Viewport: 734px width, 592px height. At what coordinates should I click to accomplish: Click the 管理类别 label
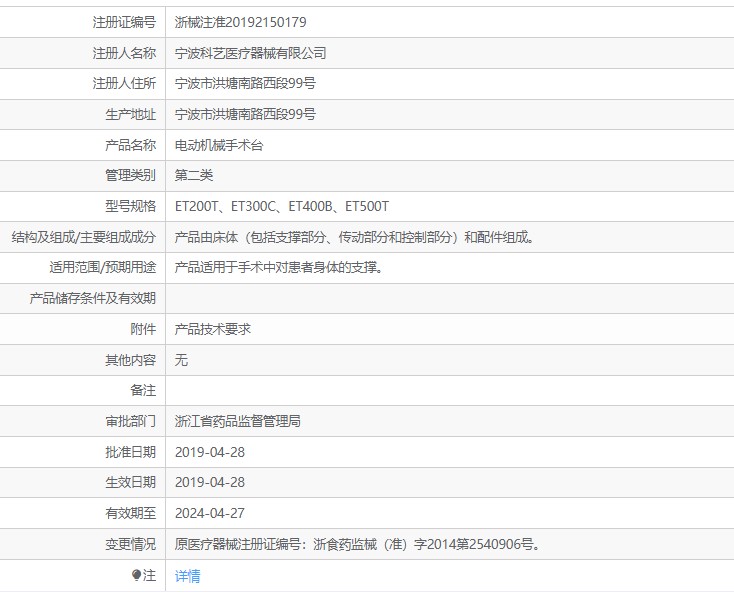point(131,175)
